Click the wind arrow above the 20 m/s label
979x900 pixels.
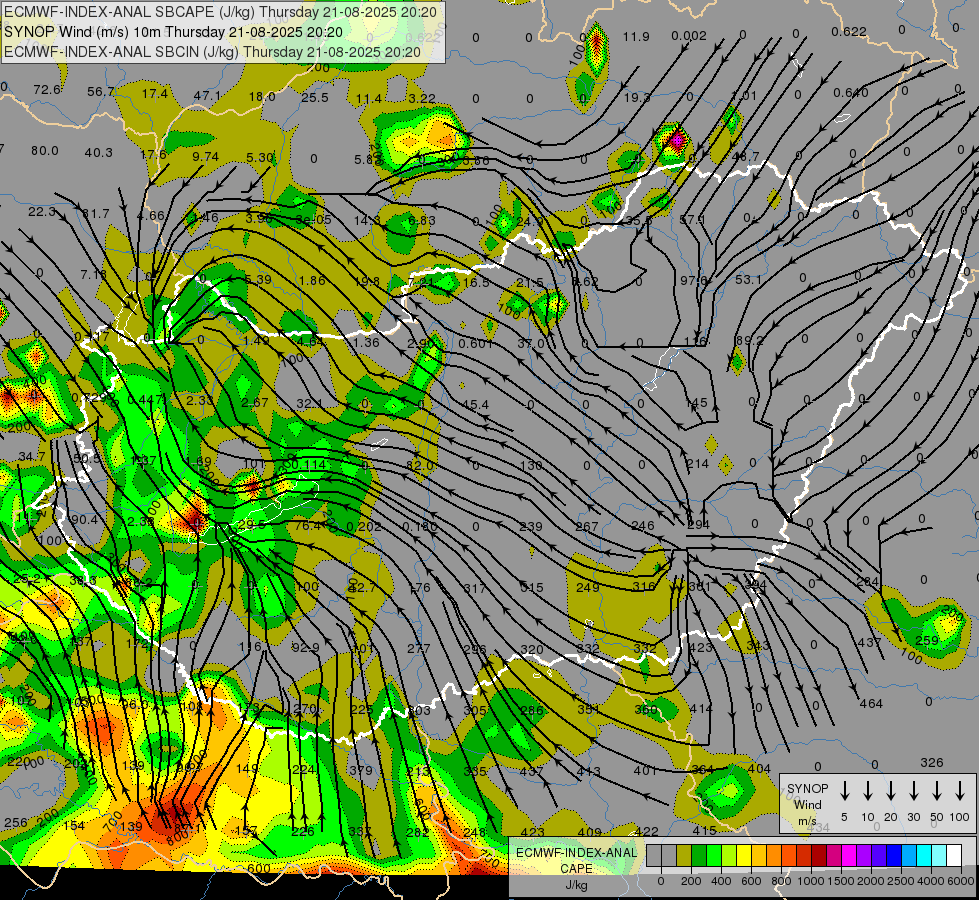coord(890,791)
